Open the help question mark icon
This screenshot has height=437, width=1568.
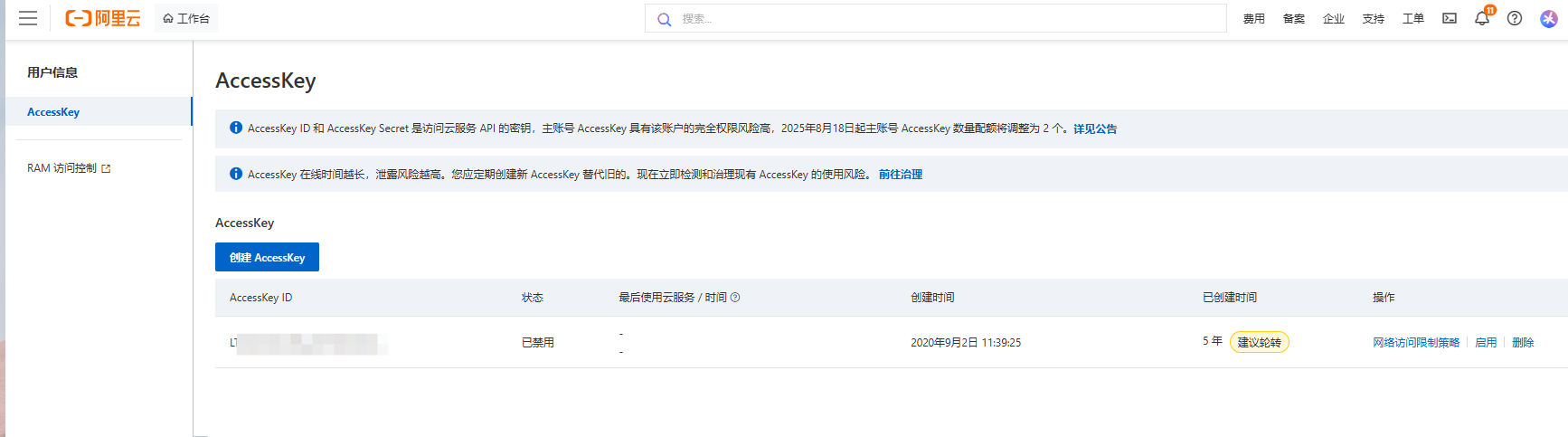[x=1515, y=18]
